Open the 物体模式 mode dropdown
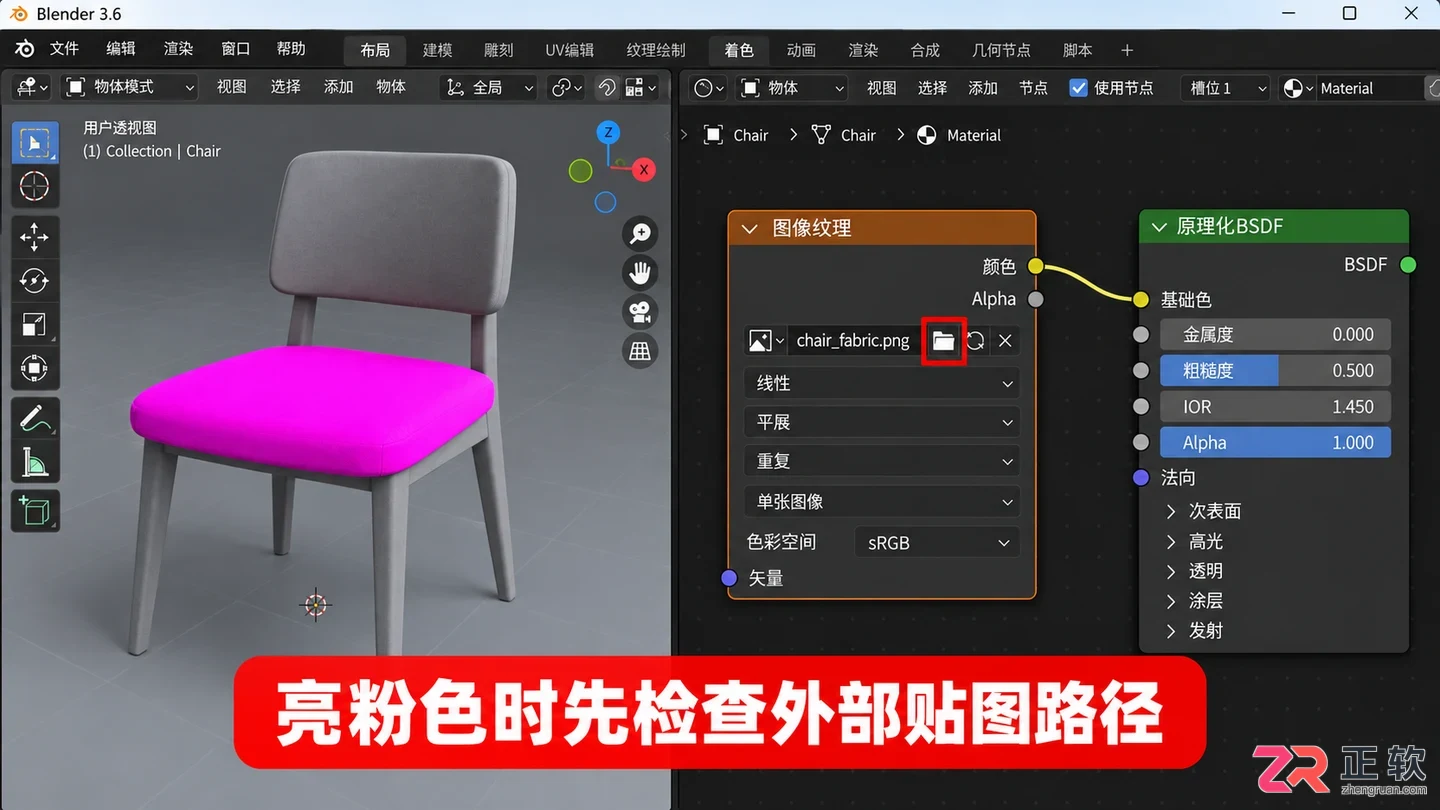Screen dimensions: 1440x810 [x=130, y=87]
